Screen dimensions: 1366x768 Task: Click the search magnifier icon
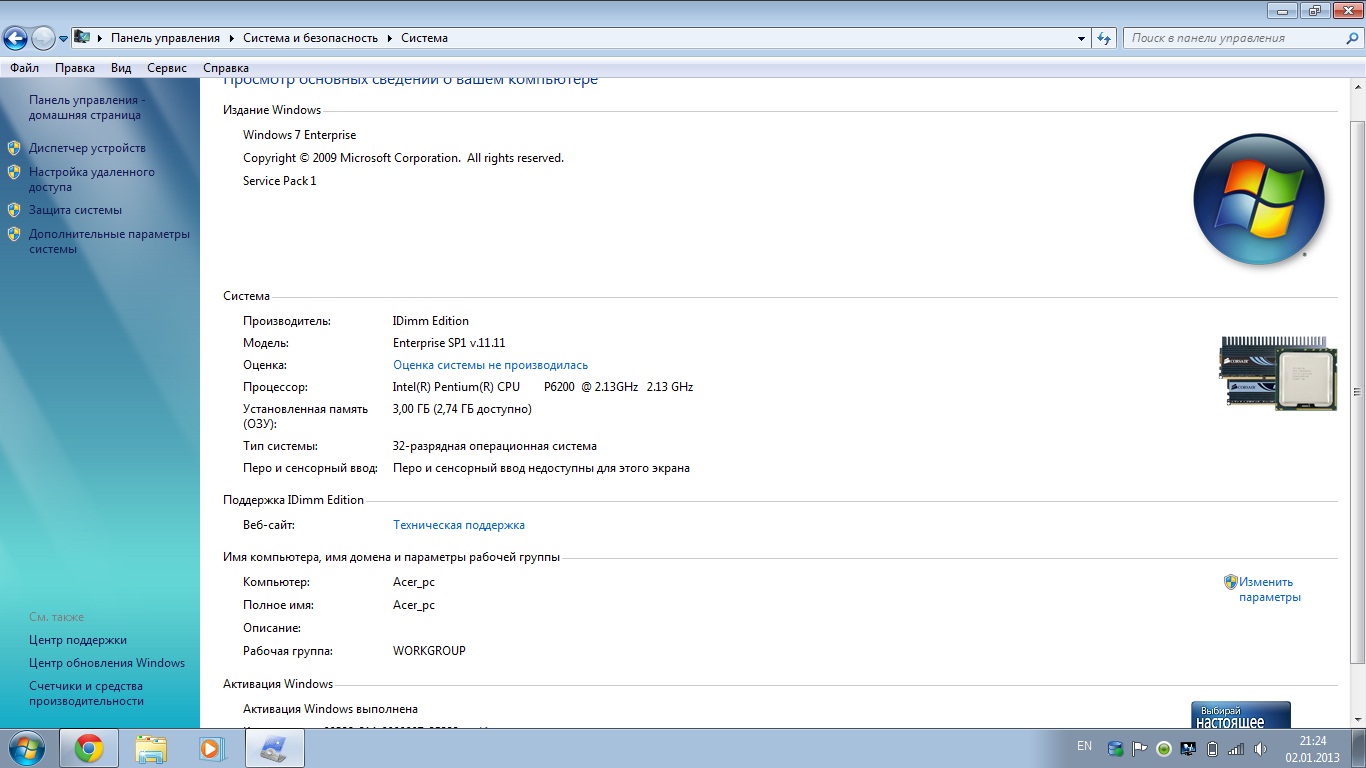(x=1351, y=38)
